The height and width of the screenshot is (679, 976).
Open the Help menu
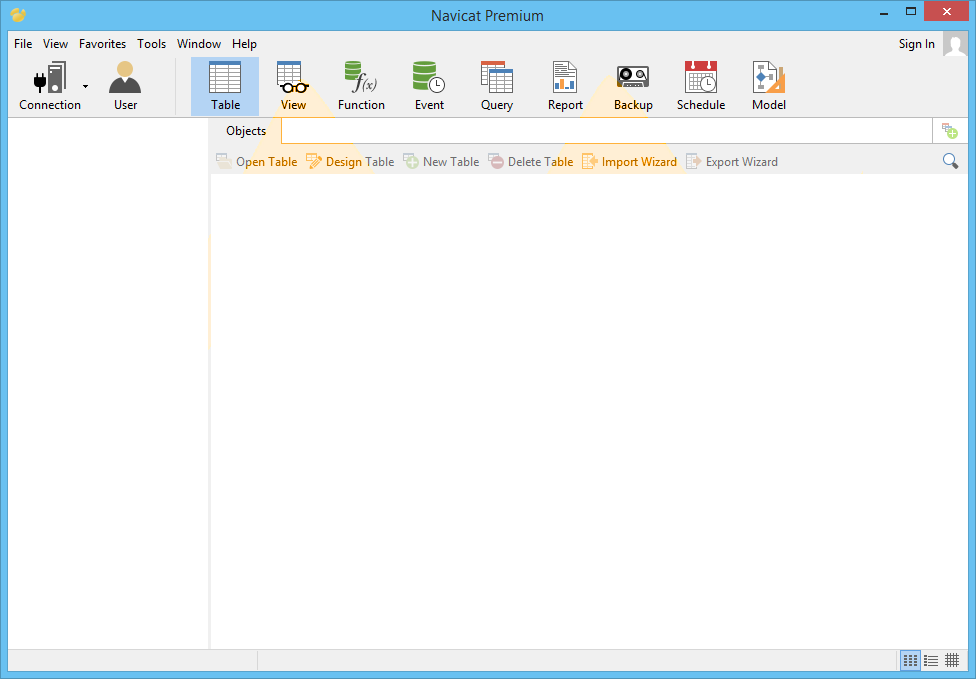click(244, 44)
